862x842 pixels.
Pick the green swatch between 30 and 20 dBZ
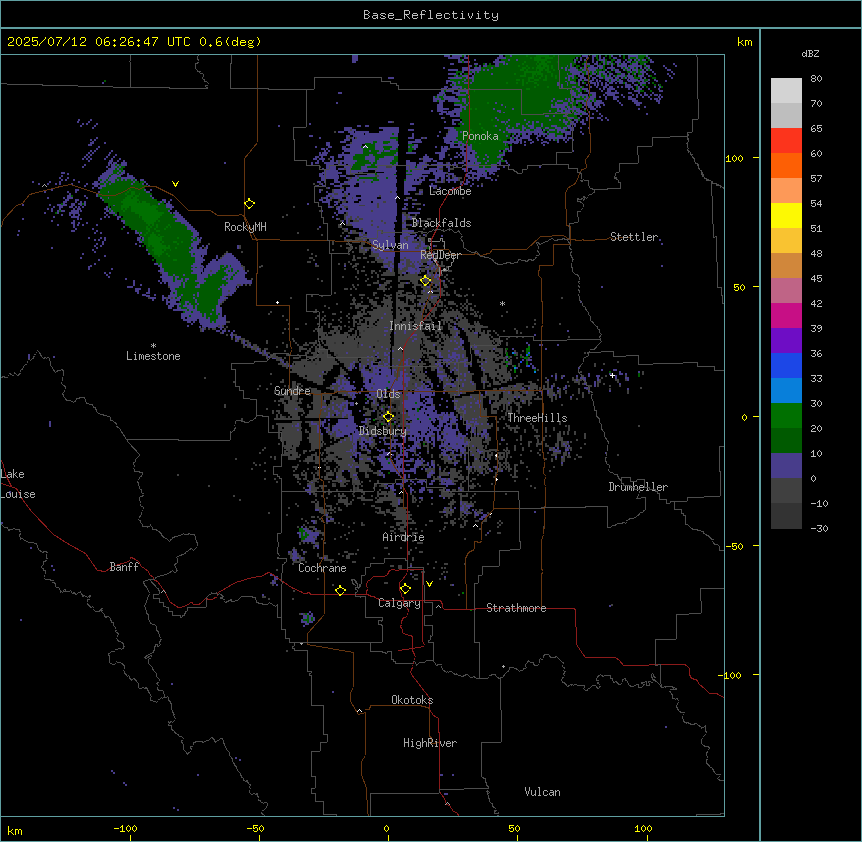[x=786, y=416]
